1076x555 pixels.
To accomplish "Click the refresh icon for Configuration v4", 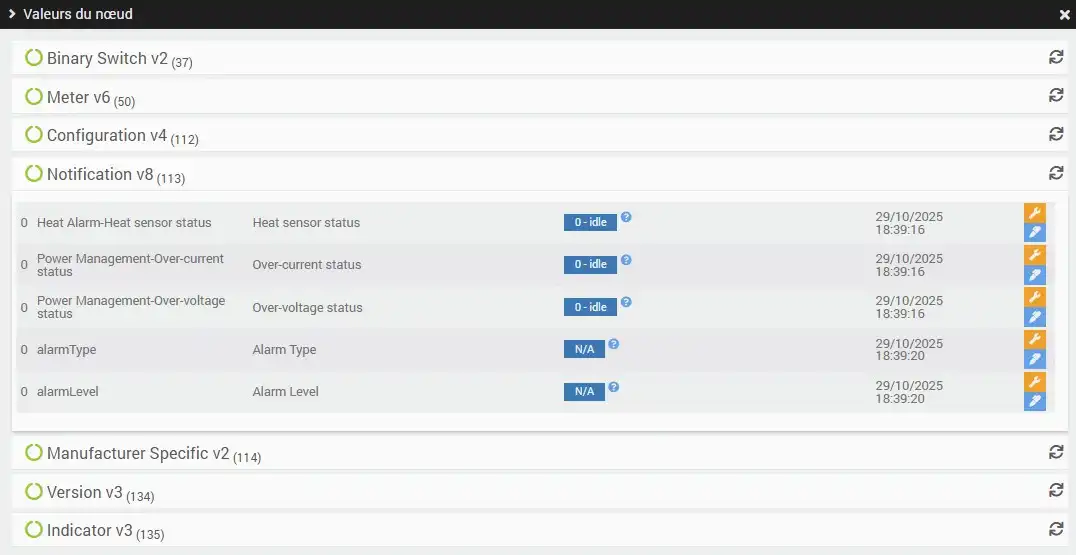I will point(1056,133).
